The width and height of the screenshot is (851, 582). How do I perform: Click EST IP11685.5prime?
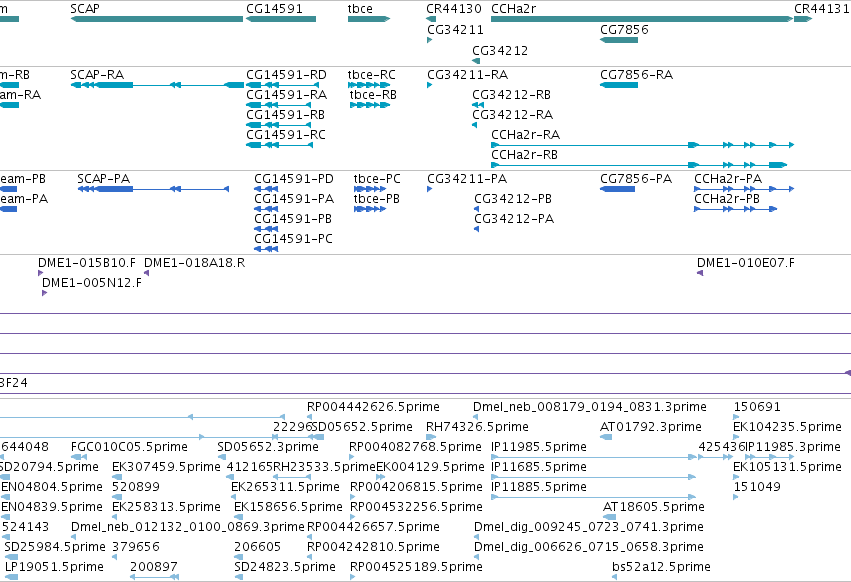tap(538, 467)
